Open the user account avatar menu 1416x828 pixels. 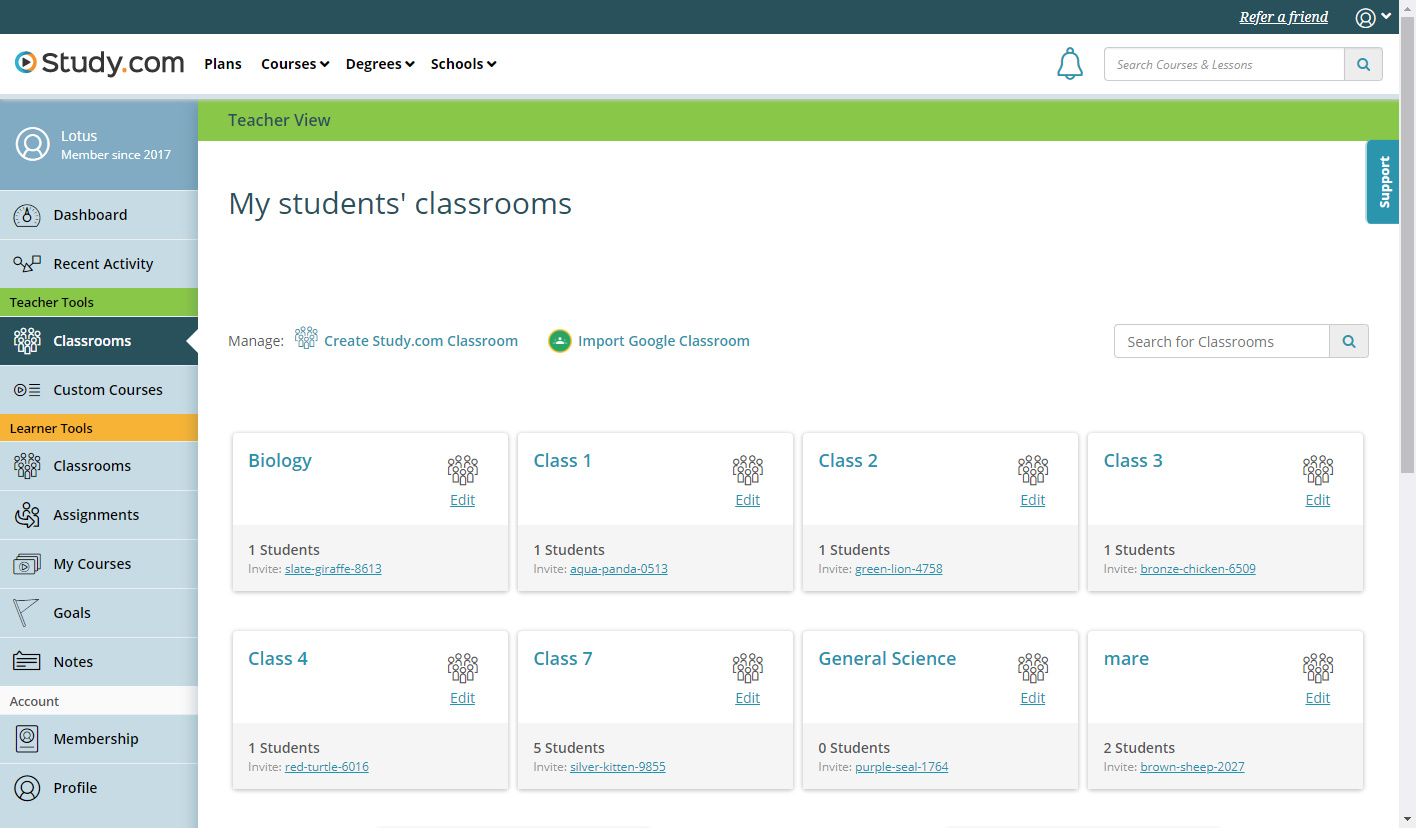pyautogui.click(x=1372, y=17)
